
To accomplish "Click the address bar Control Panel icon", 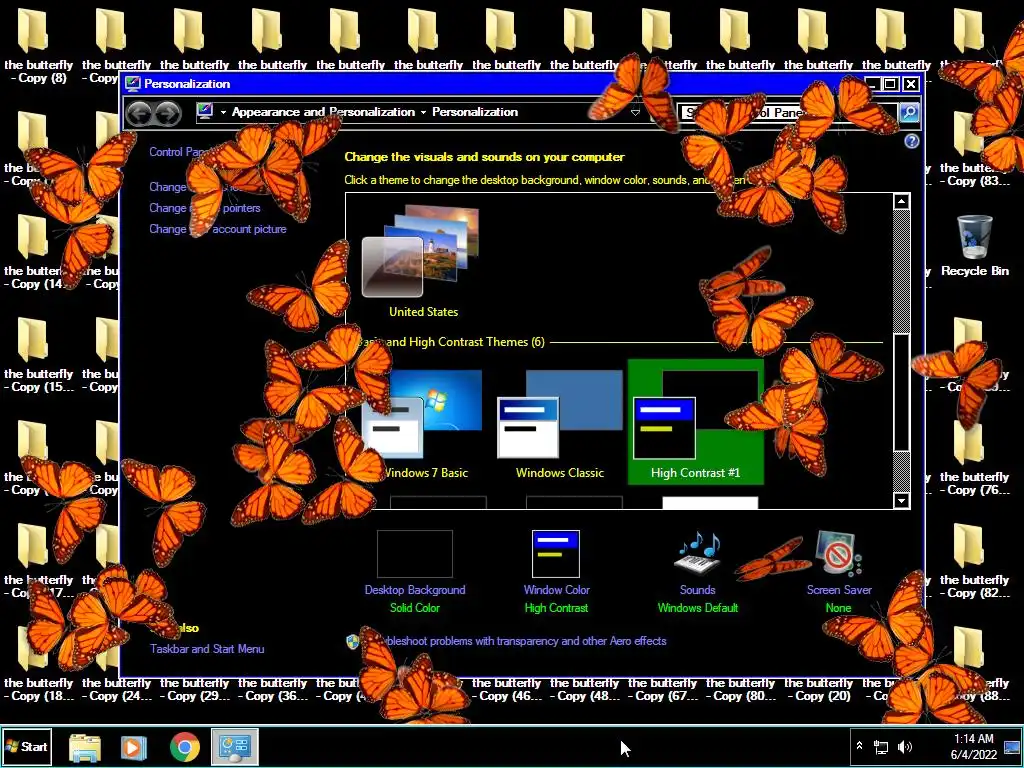I will tap(205, 112).
